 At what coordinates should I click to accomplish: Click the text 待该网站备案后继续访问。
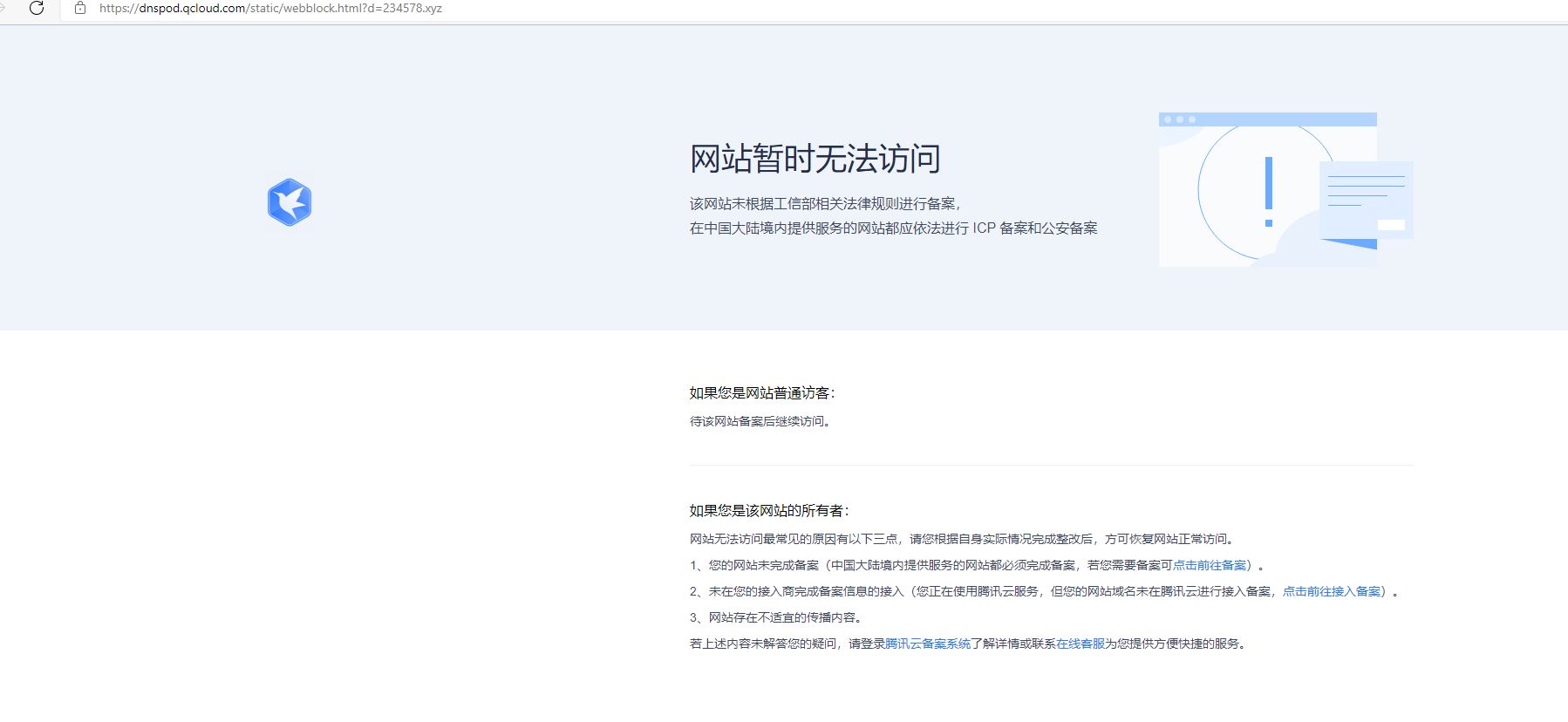761,421
